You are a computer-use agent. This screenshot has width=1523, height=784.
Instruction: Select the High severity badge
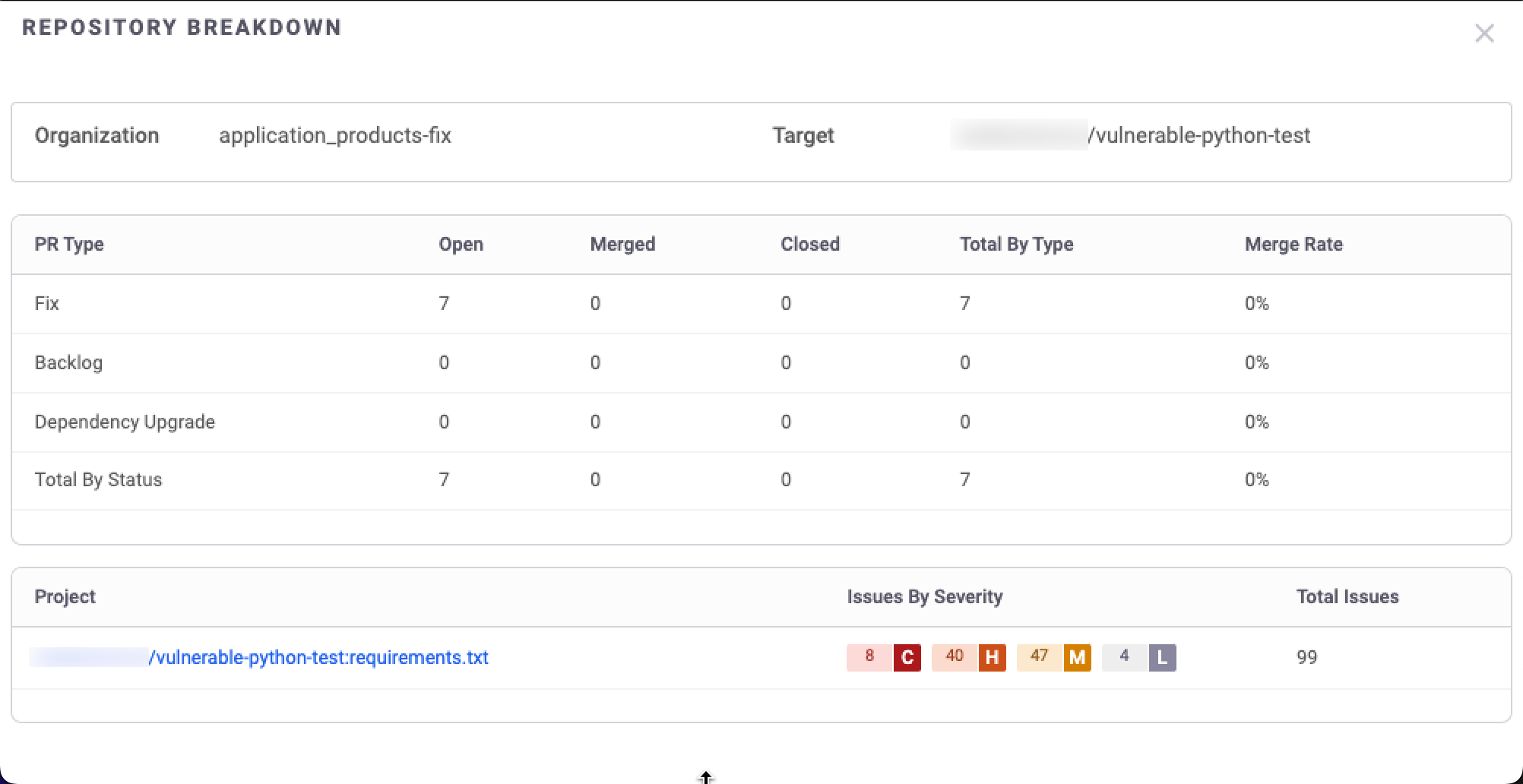point(993,657)
